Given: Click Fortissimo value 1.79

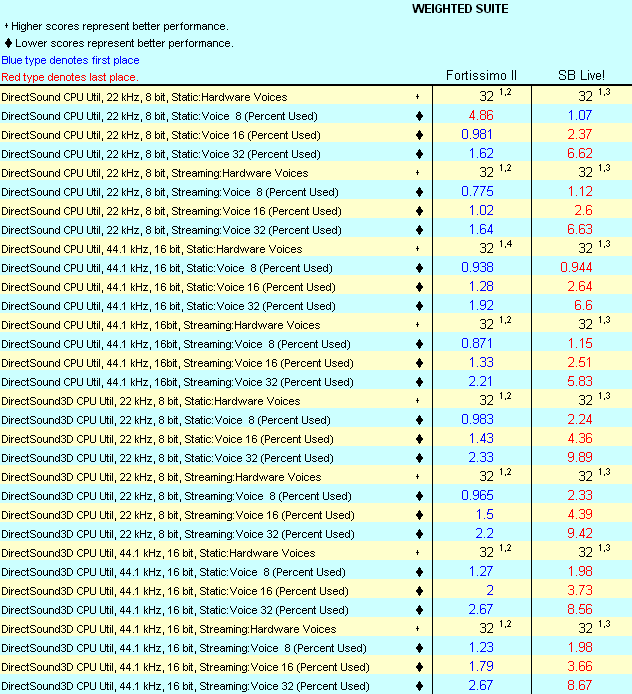Looking at the screenshot, I should [x=482, y=667].
